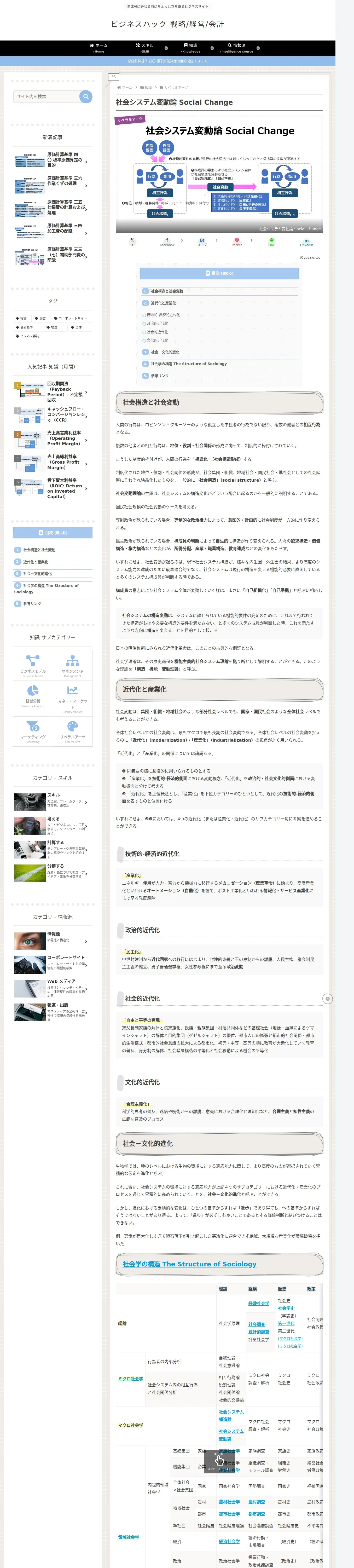Share the article on Facebook

pos(167,242)
